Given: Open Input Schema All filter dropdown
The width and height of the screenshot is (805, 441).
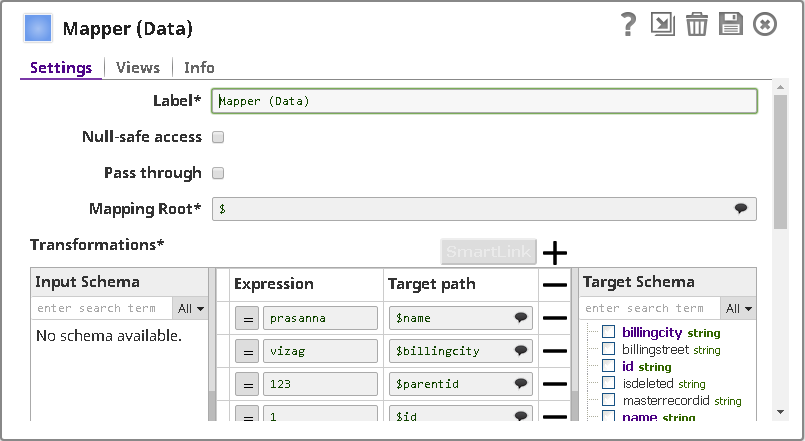Looking at the screenshot, I should coord(190,309).
